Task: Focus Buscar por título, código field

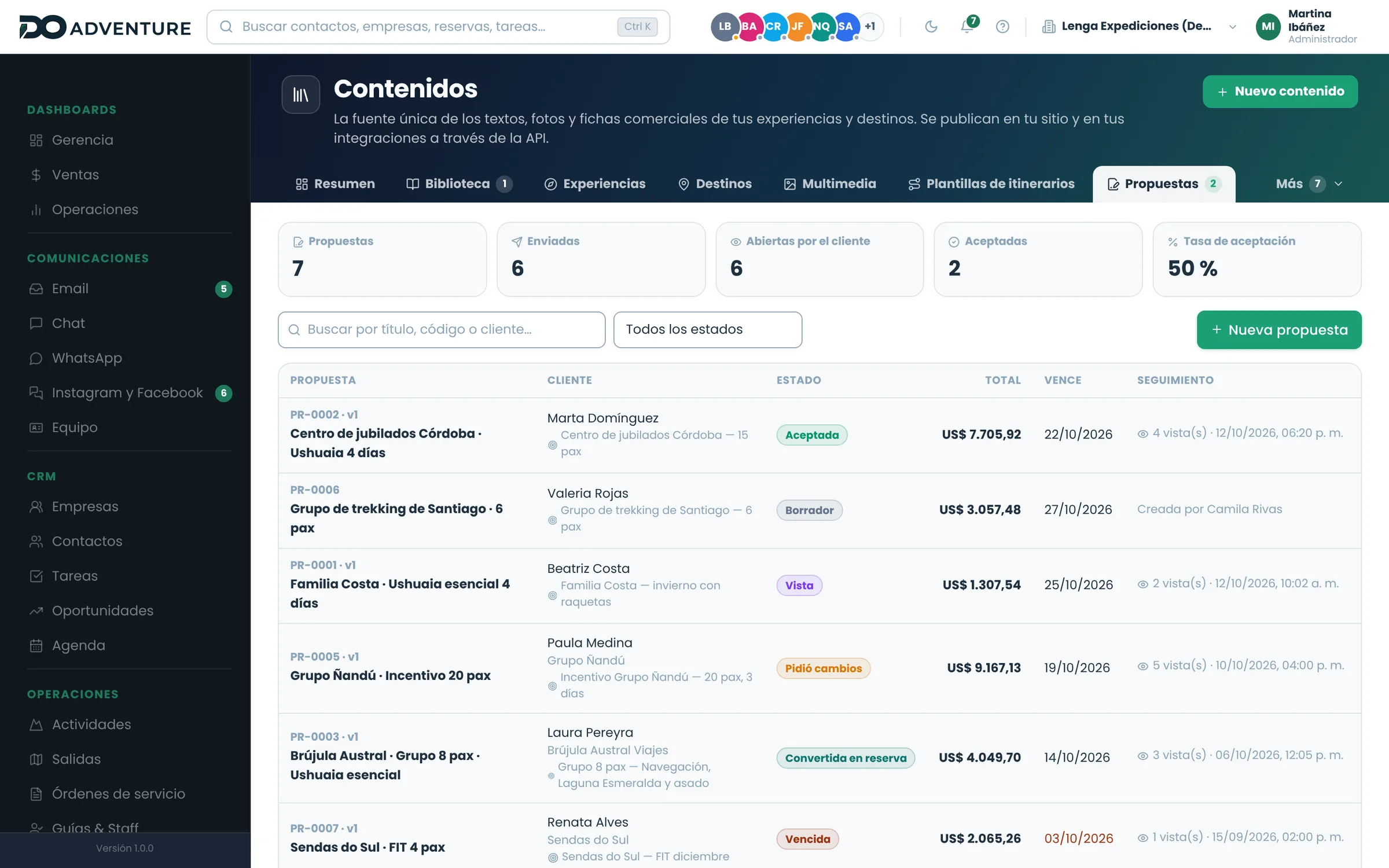Action: [x=442, y=330]
